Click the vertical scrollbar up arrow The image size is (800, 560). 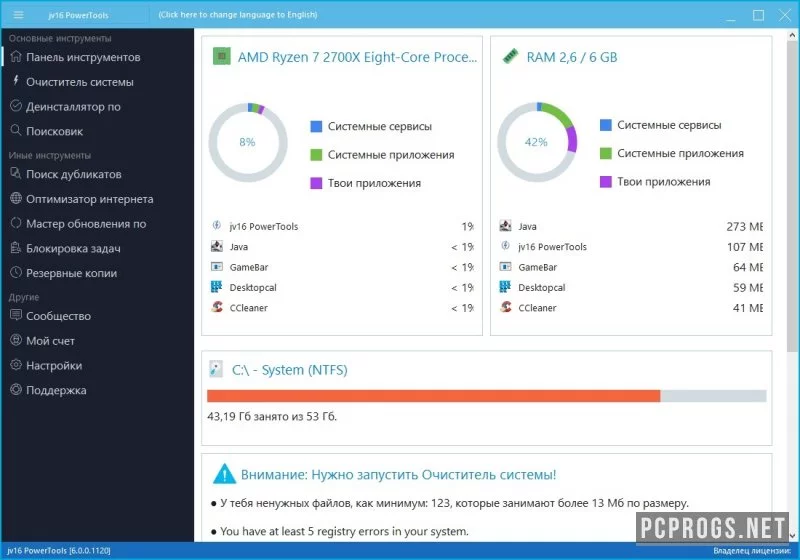[792, 35]
